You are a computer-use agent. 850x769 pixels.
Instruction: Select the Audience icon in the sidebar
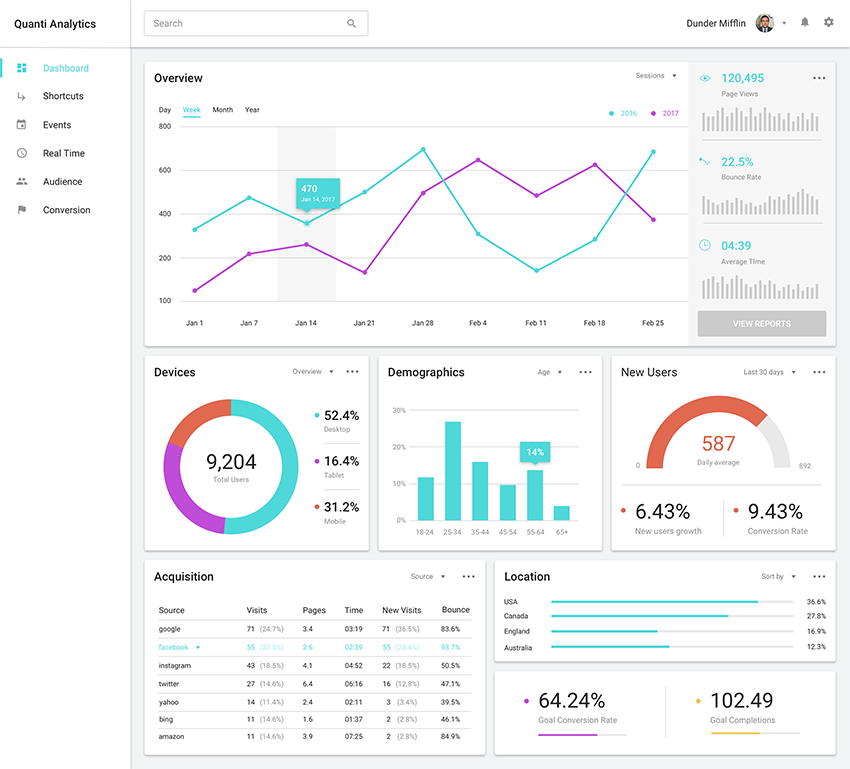[x=21, y=181]
